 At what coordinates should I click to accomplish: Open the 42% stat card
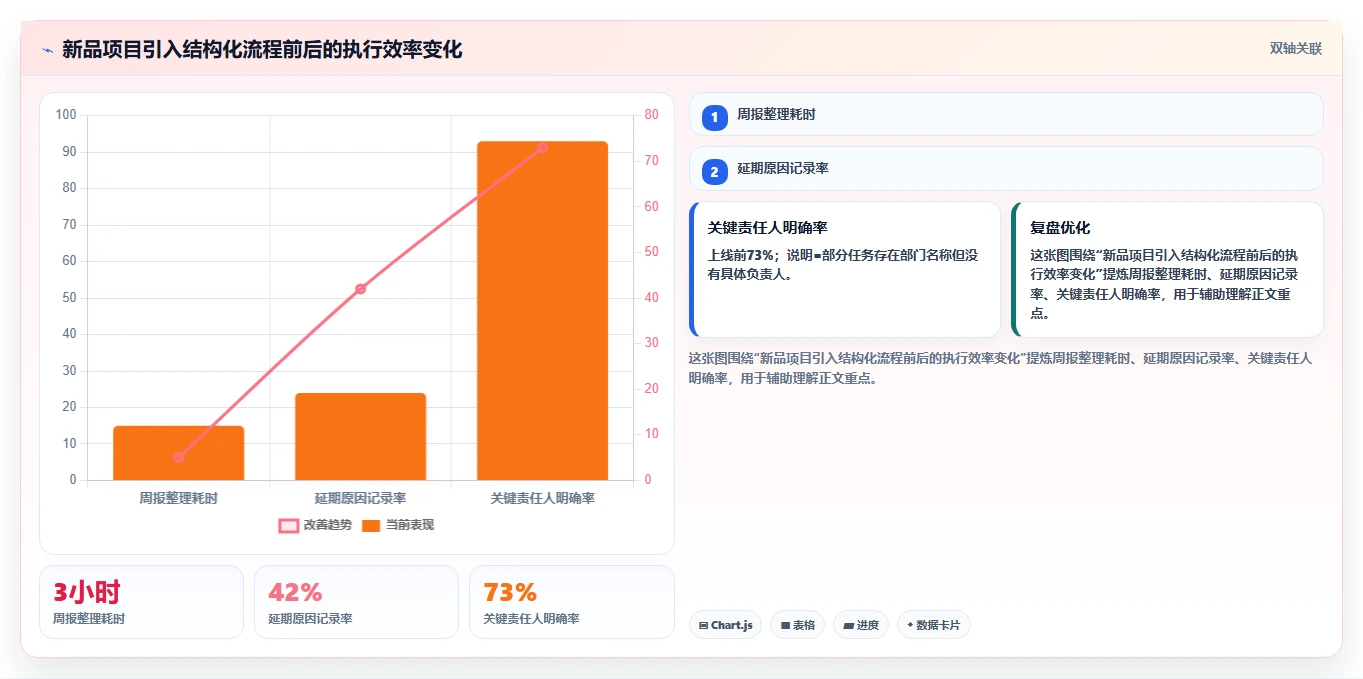click(x=356, y=602)
